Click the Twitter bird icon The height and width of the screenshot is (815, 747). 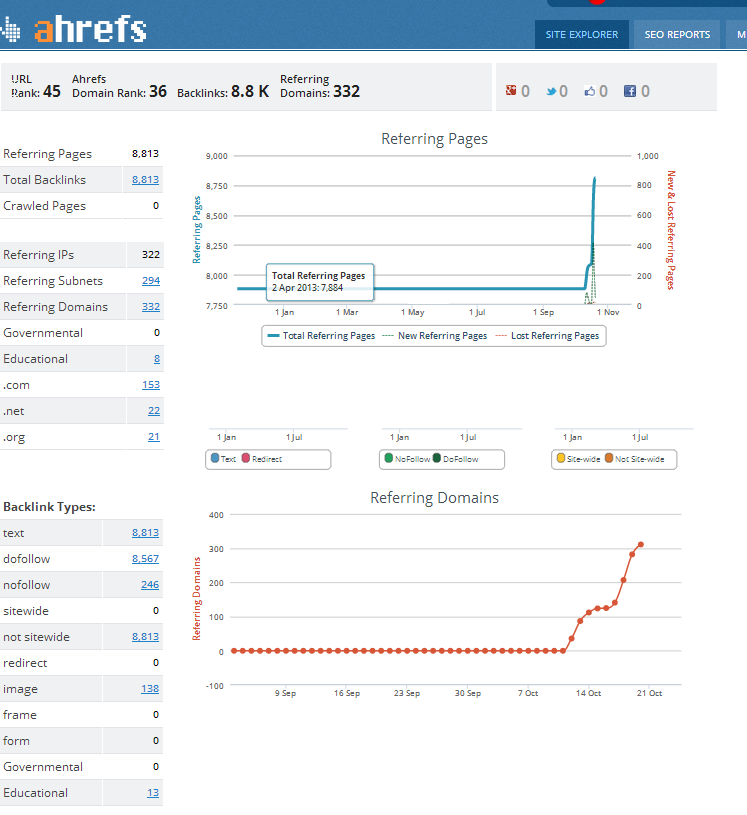point(550,91)
